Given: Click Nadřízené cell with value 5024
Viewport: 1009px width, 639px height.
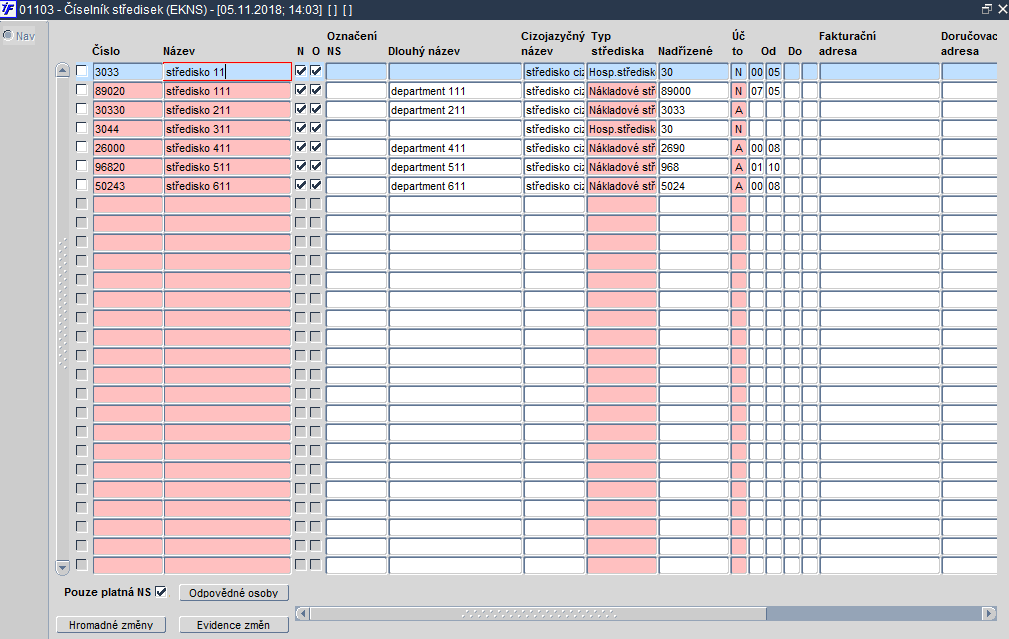Looking at the screenshot, I should point(694,186).
